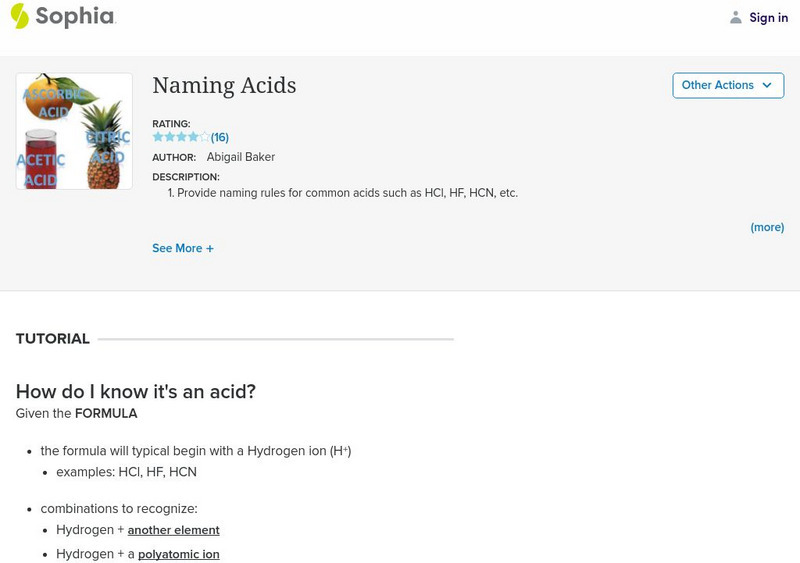Open author Abigail Baker's profile
Image resolution: width=800 pixels, height=563 pixels.
pos(240,158)
